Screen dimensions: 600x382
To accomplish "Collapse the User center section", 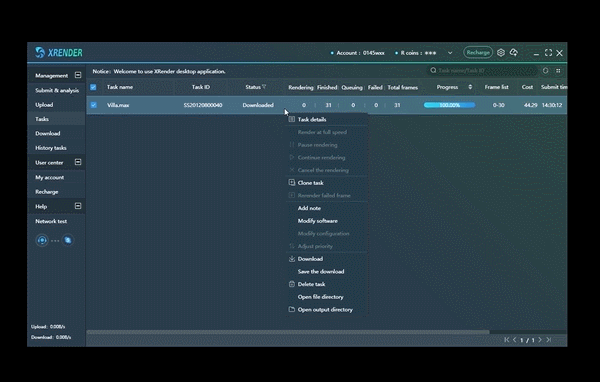I will (78, 162).
